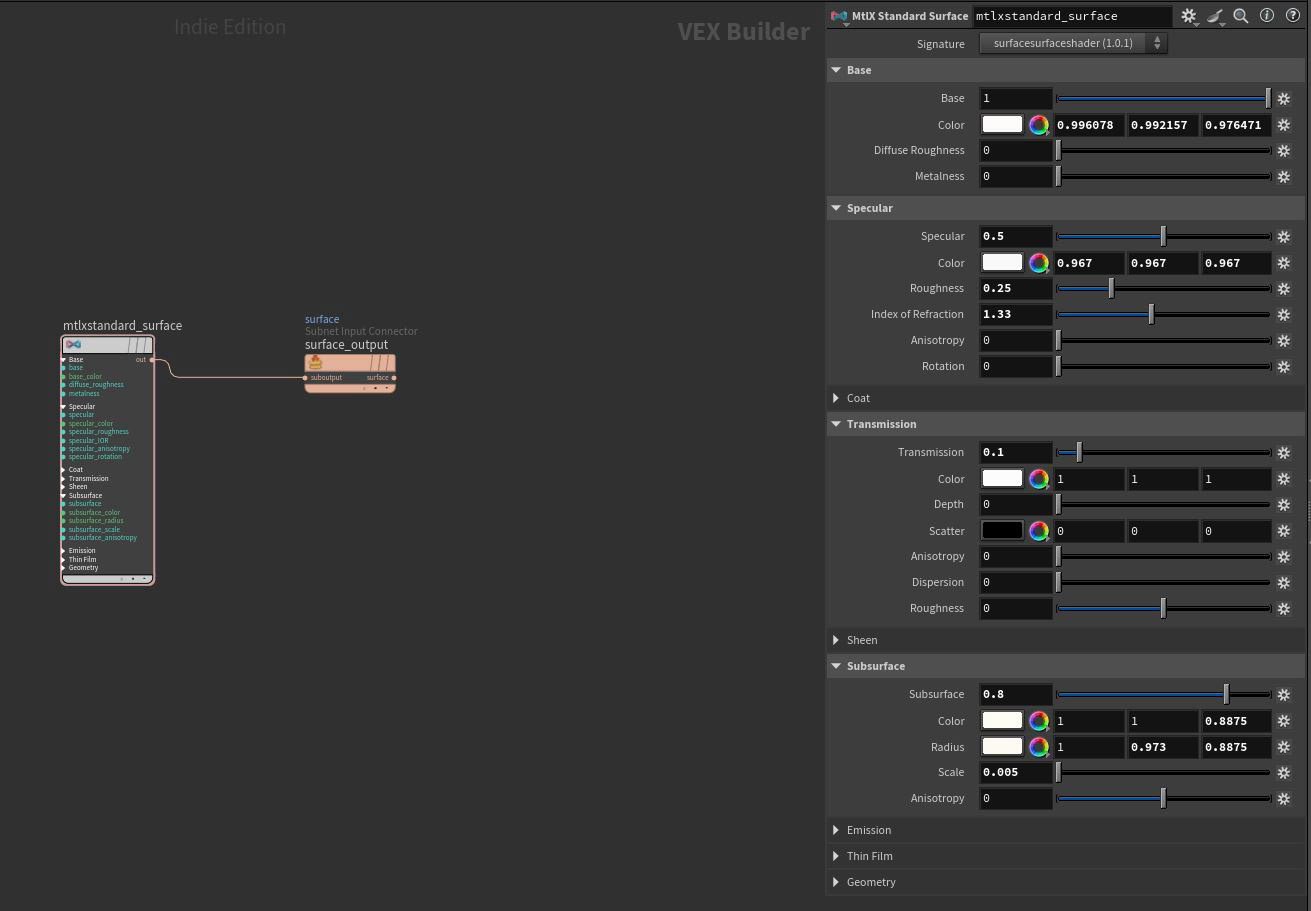Open gear menu for Metalness
Viewport: 1311px width, 911px height.
tap(1284, 177)
